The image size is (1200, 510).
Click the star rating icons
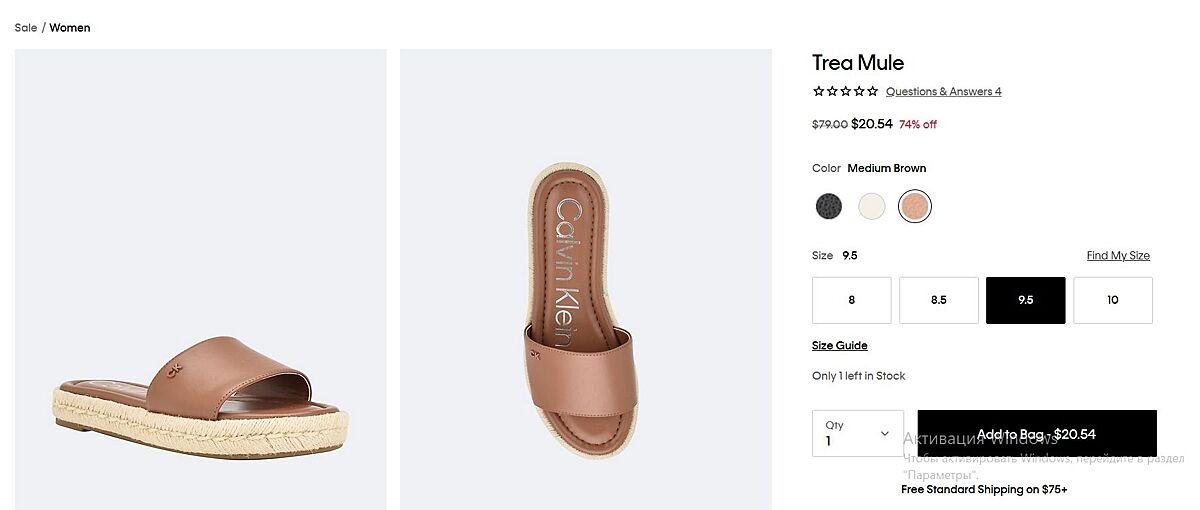pos(845,91)
